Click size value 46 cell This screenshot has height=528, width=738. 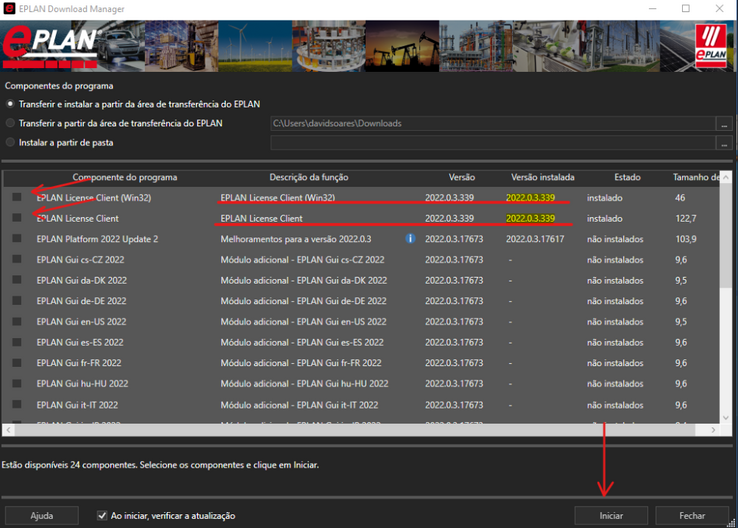click(680, 197)
